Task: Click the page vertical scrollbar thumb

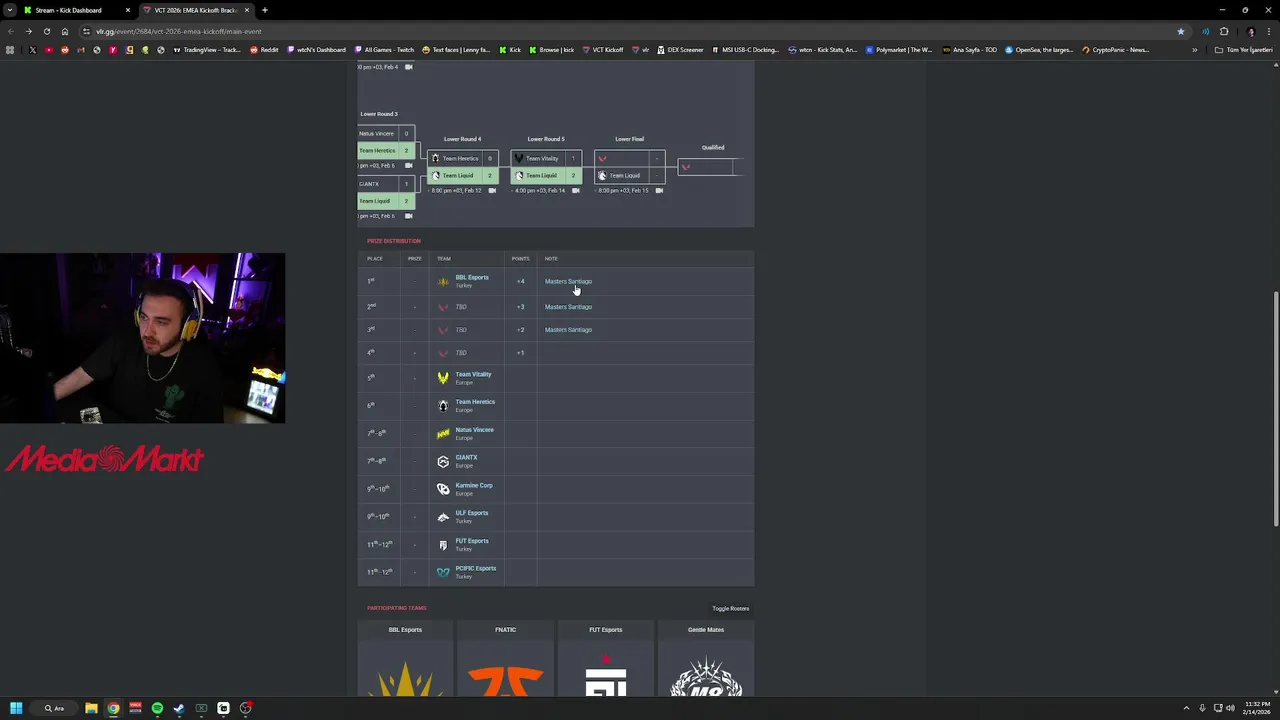Action: (x=1275, y=408)
